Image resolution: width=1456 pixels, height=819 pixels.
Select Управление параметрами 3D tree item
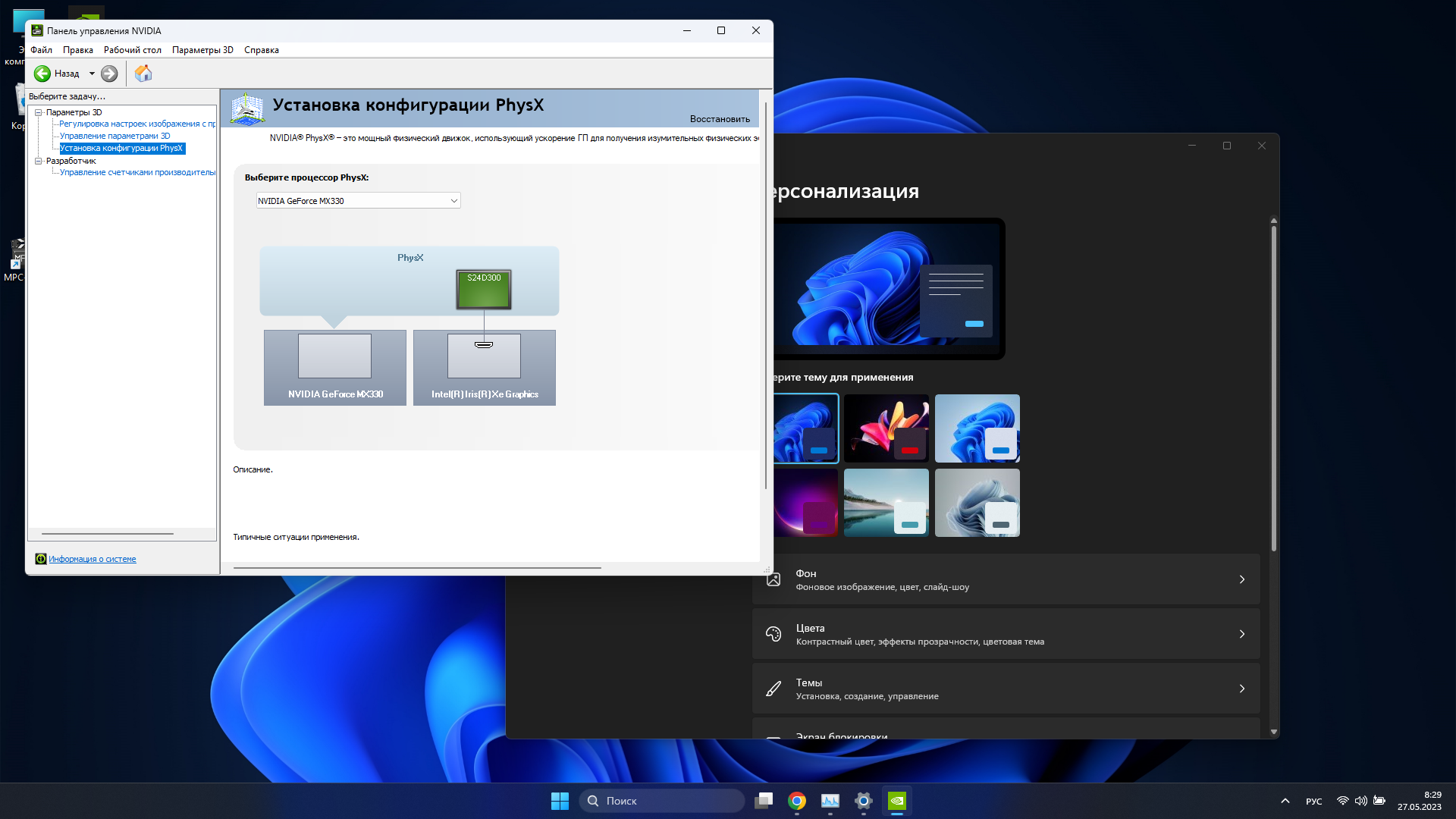(115, 136)
